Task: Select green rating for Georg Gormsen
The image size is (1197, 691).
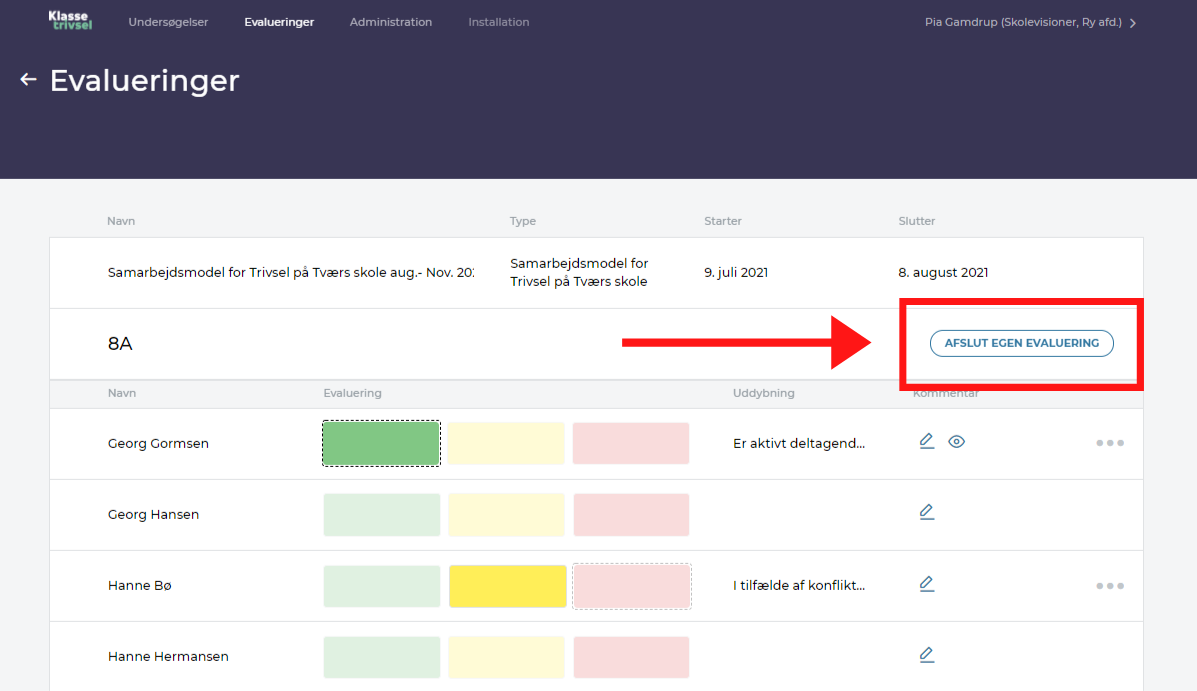Action: coord(381,444)
